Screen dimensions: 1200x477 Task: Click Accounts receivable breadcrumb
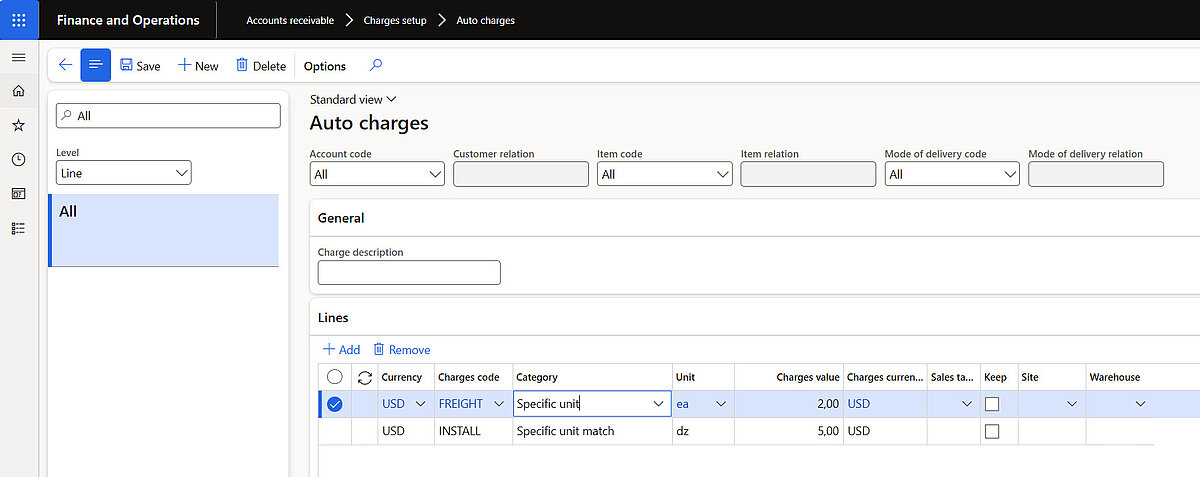click(x=290, y=20)
